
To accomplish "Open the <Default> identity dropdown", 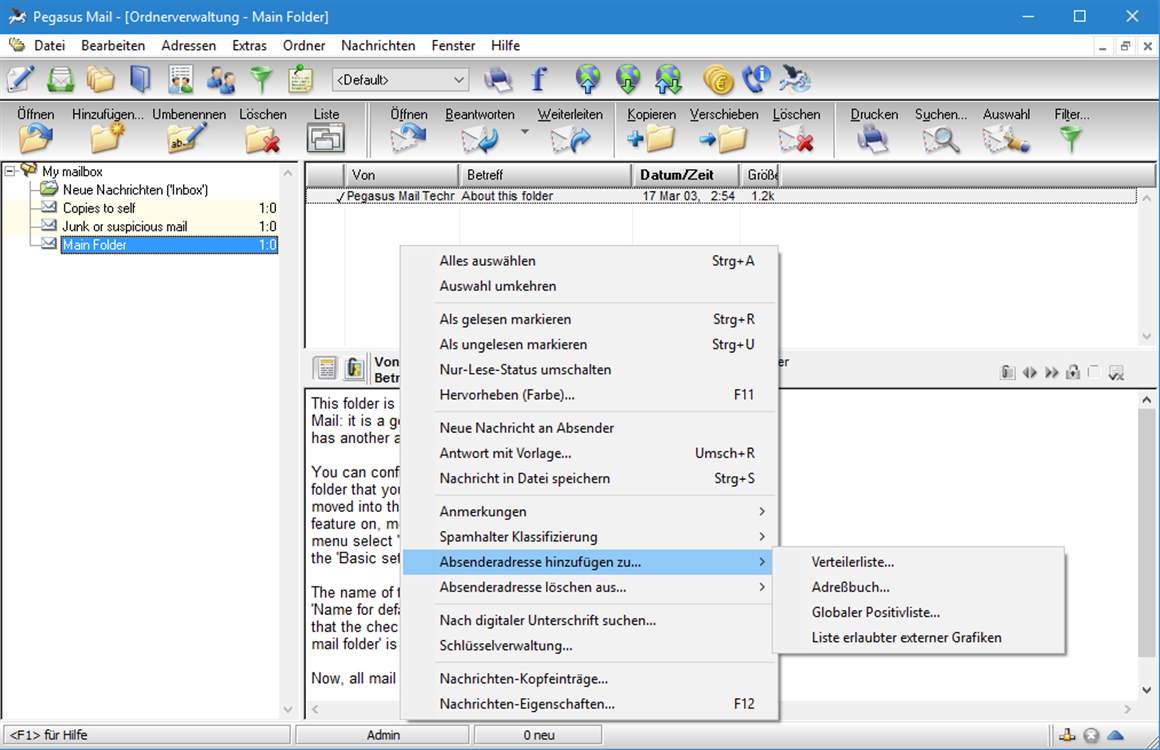I will click(x=399, y=79).
